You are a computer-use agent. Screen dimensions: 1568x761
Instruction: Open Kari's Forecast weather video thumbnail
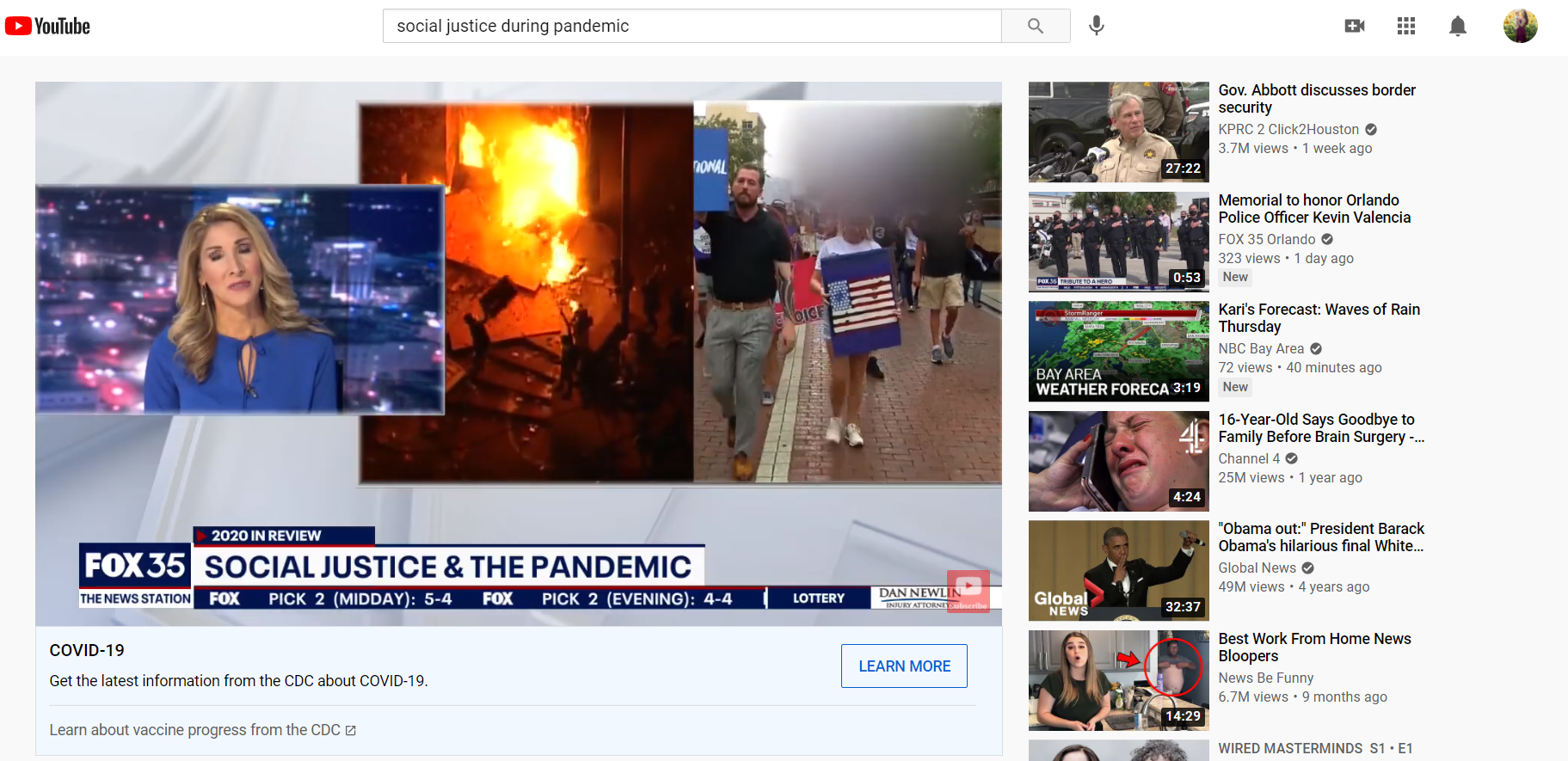tap(1118, 351)
